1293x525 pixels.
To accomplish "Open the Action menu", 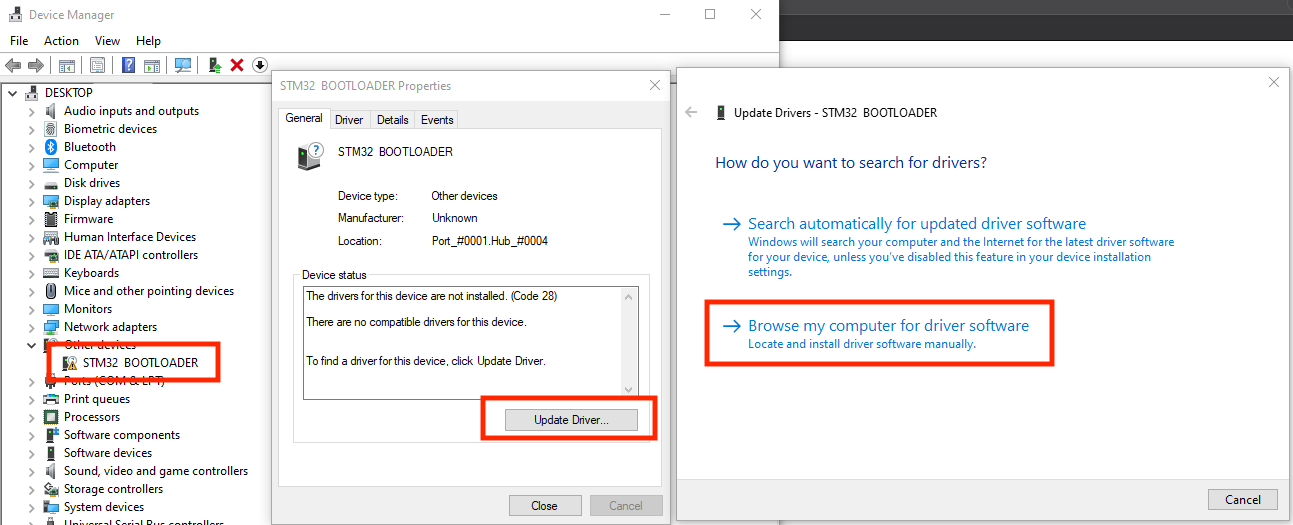I will pos(61,41).
